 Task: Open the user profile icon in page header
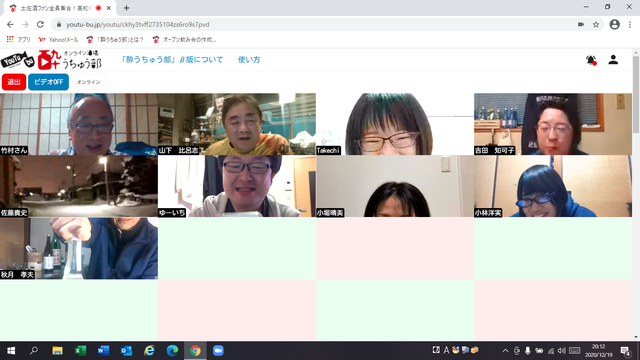tap(613, 60)
